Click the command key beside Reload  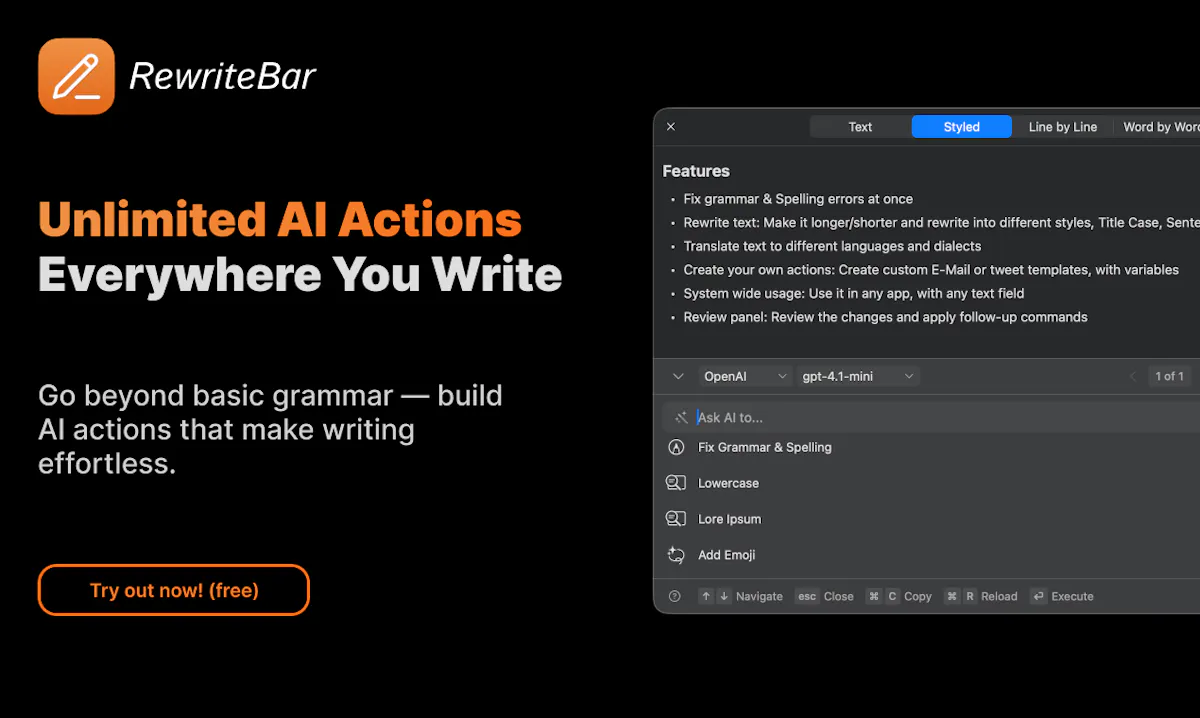pos(952,596)
